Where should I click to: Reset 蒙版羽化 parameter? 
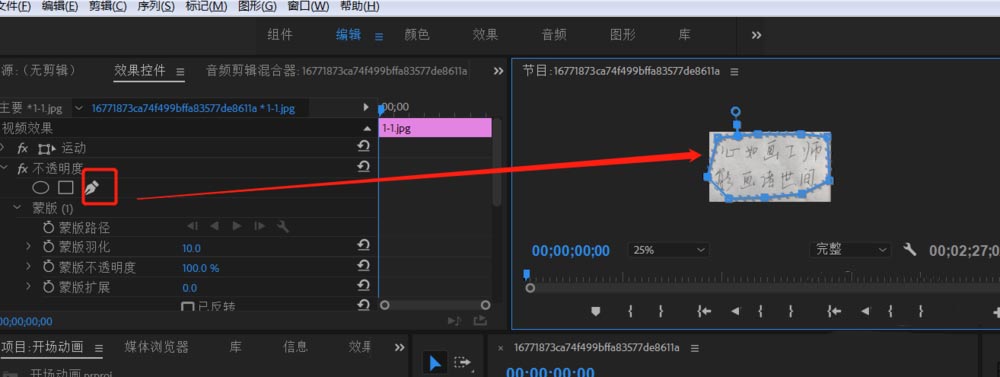tap(364, 246)
